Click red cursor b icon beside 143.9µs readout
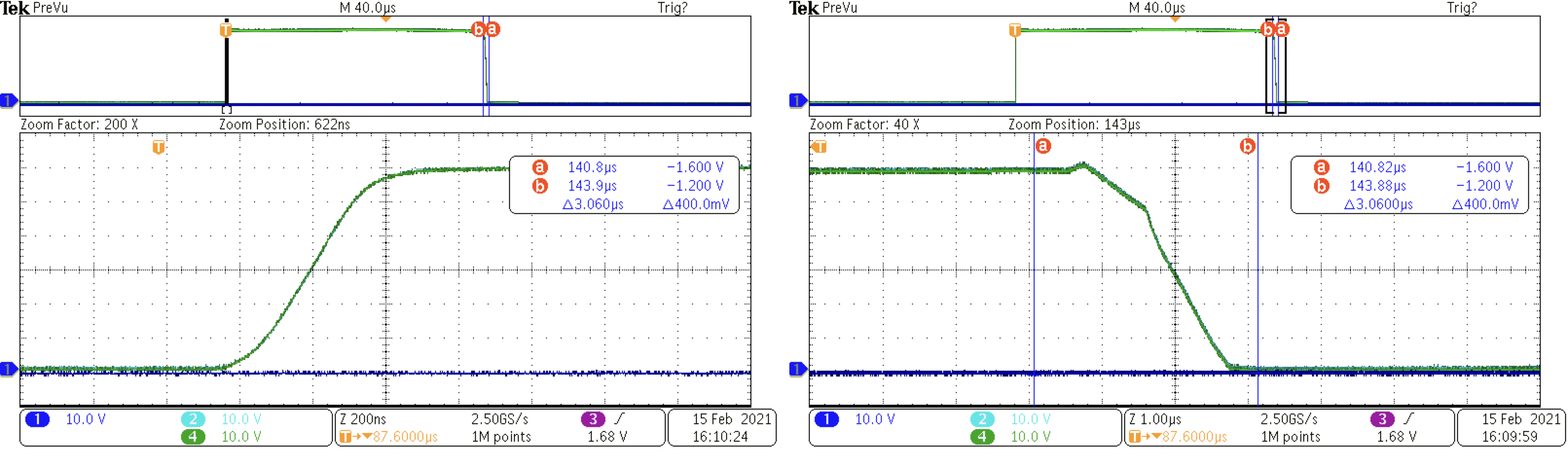The height and width of the screenshot is (467, 1568). coord(540,186)
